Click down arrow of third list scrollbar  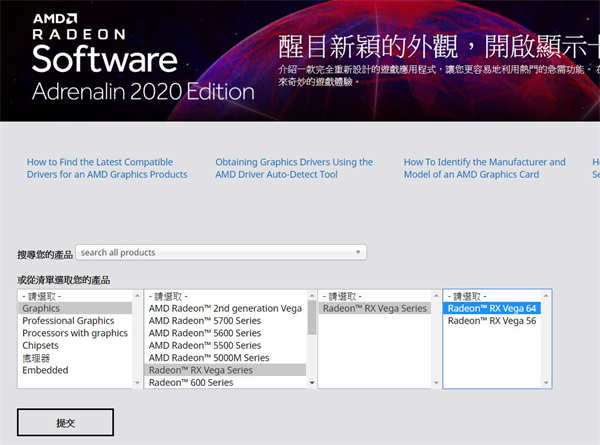[x=436, y=382]
